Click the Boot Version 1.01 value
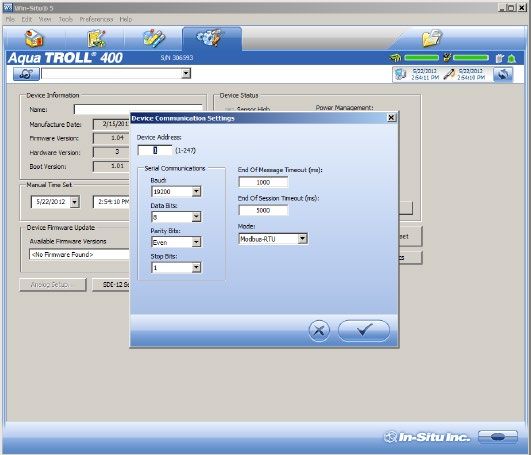The width and height of the screenshot is (531, 455). [112, 166]
